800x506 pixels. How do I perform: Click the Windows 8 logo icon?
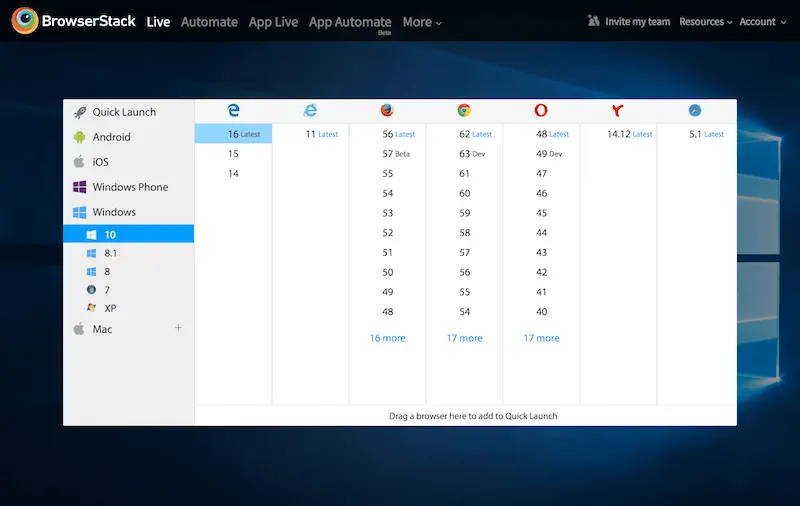[91, 271]
